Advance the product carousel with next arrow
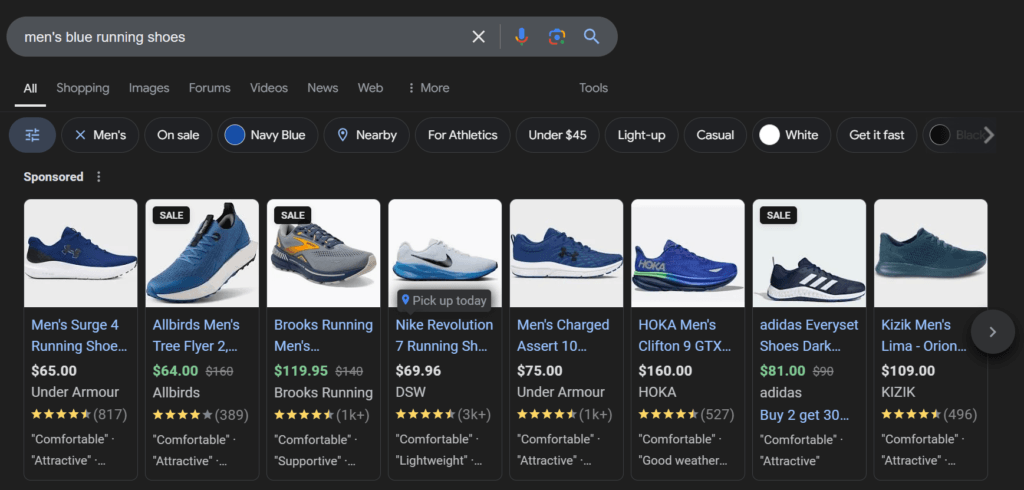 point(993,332)
